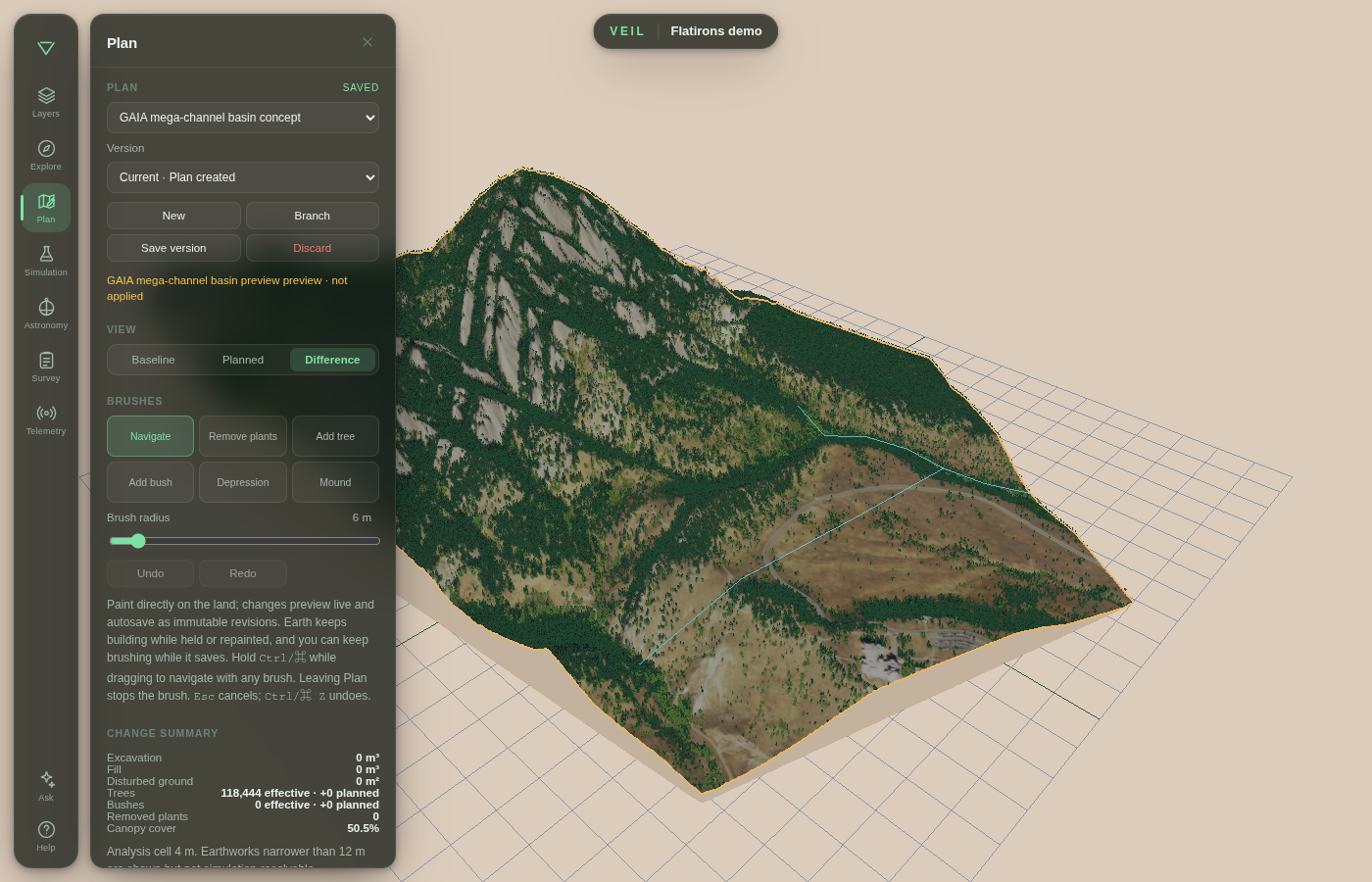The image size is (1372, 882).
Task: Adjust the Brush radius slider
Action: [244, 541]
